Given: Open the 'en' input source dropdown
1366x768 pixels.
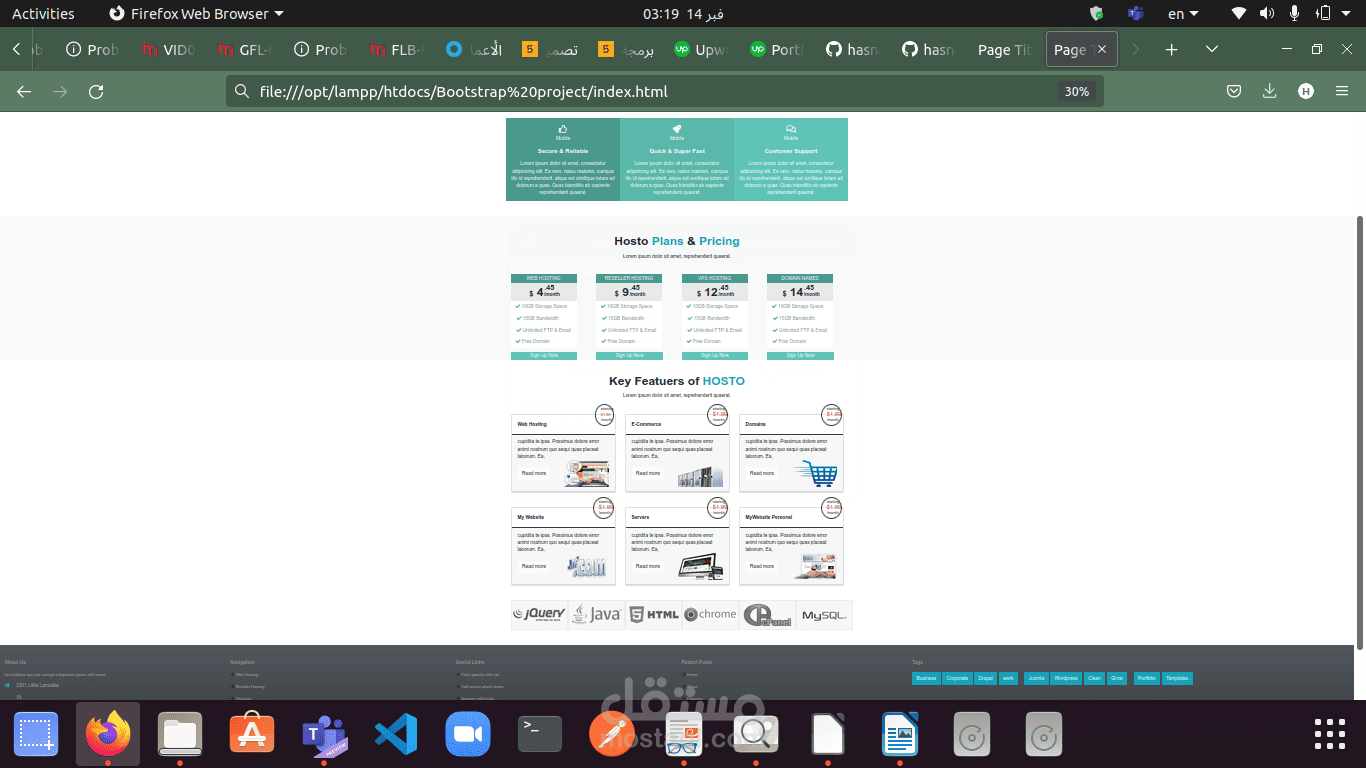Looking at the screenshot, I should point(1184,14).
